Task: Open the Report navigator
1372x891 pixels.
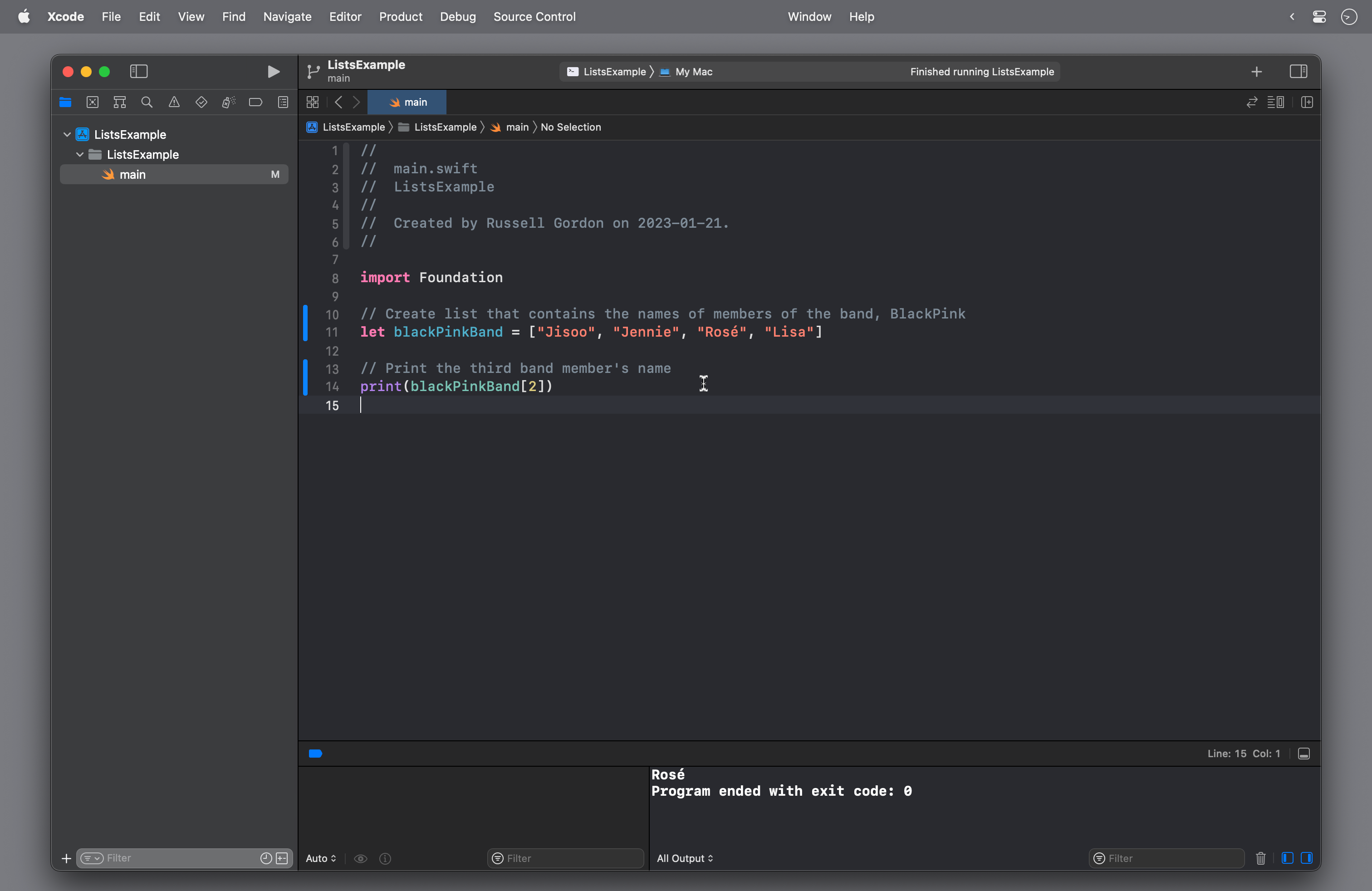Action: 283,102
